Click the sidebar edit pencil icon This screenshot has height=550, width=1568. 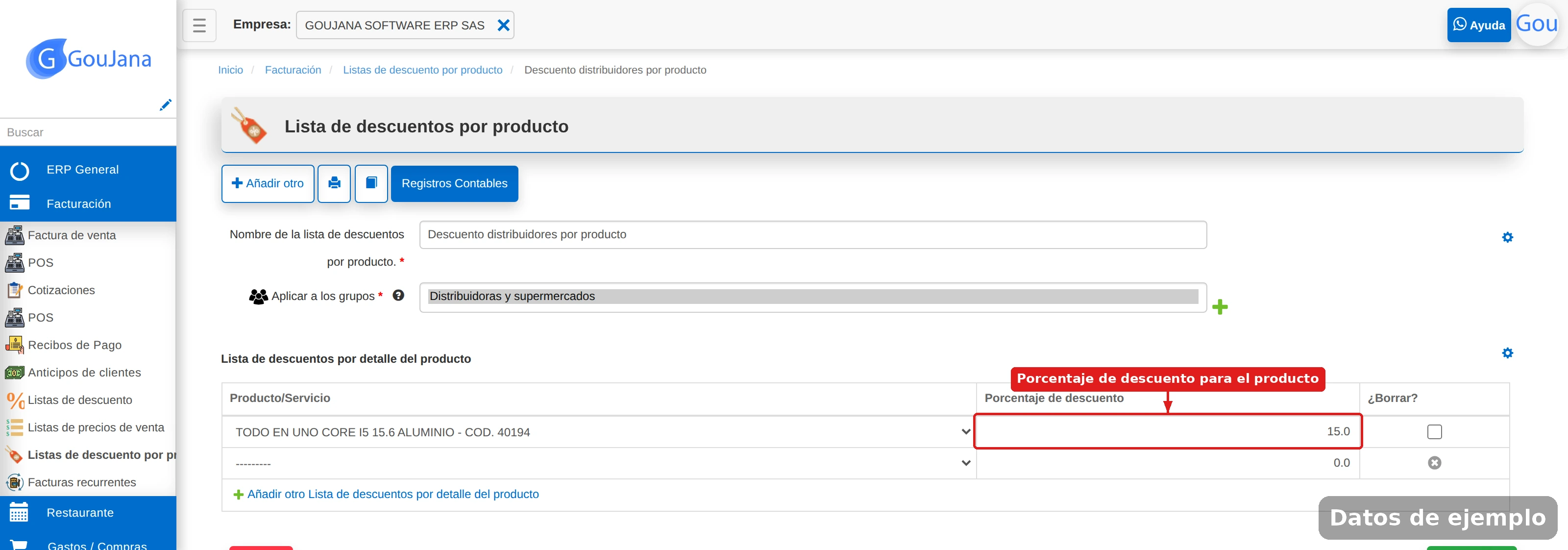[165, 105]
